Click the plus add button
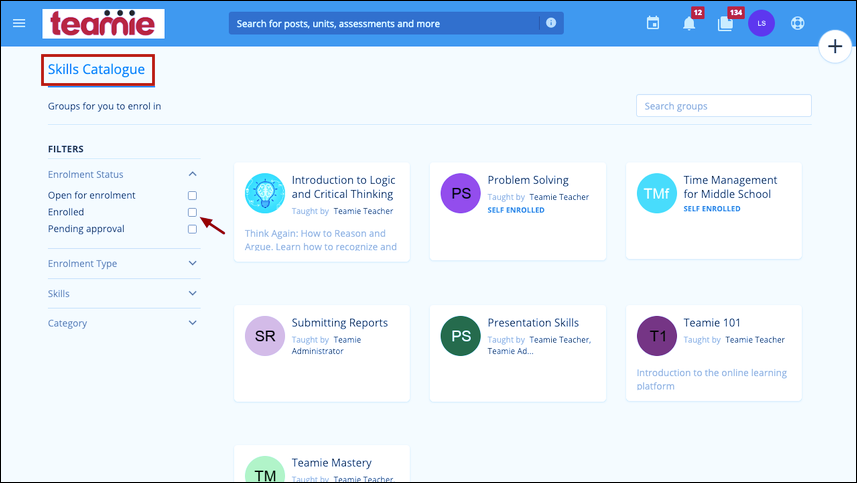The image size is (857, 483). click(x=835, y=46)
